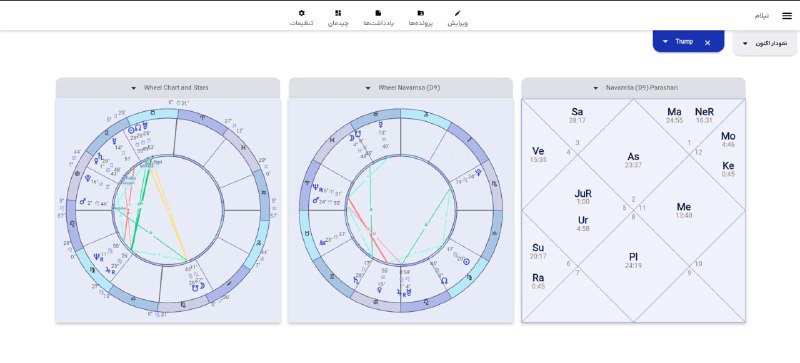800x363 pixels.
Task: Click the Ve planet in Parashari chart
Action: (538, 151)
